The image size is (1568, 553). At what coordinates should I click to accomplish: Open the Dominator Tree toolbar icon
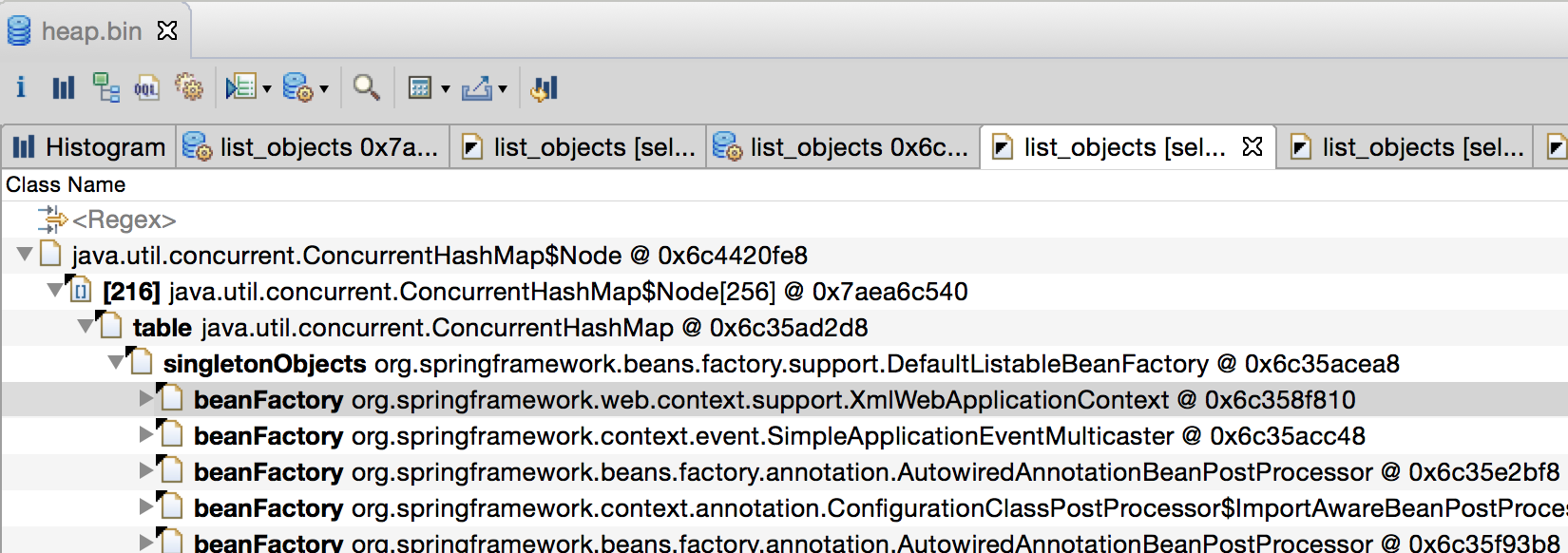click(x=105, y=88)
